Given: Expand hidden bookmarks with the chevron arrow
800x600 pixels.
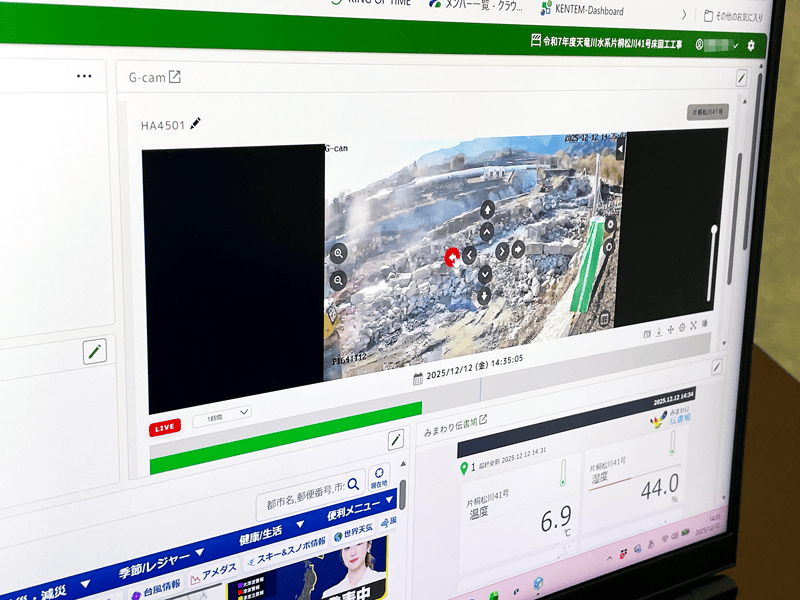Looking at the screenshot, I should point(684,13).
